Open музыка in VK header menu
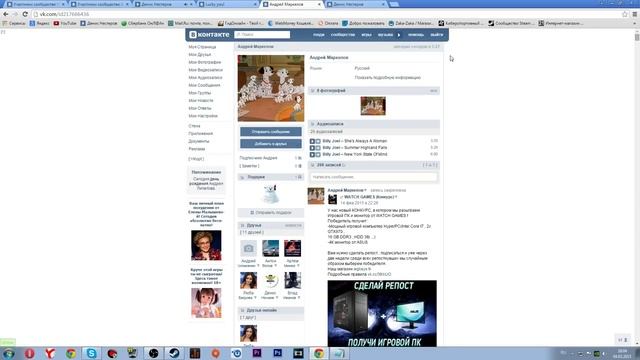The image size is (640, 360). tap(385, 35)
